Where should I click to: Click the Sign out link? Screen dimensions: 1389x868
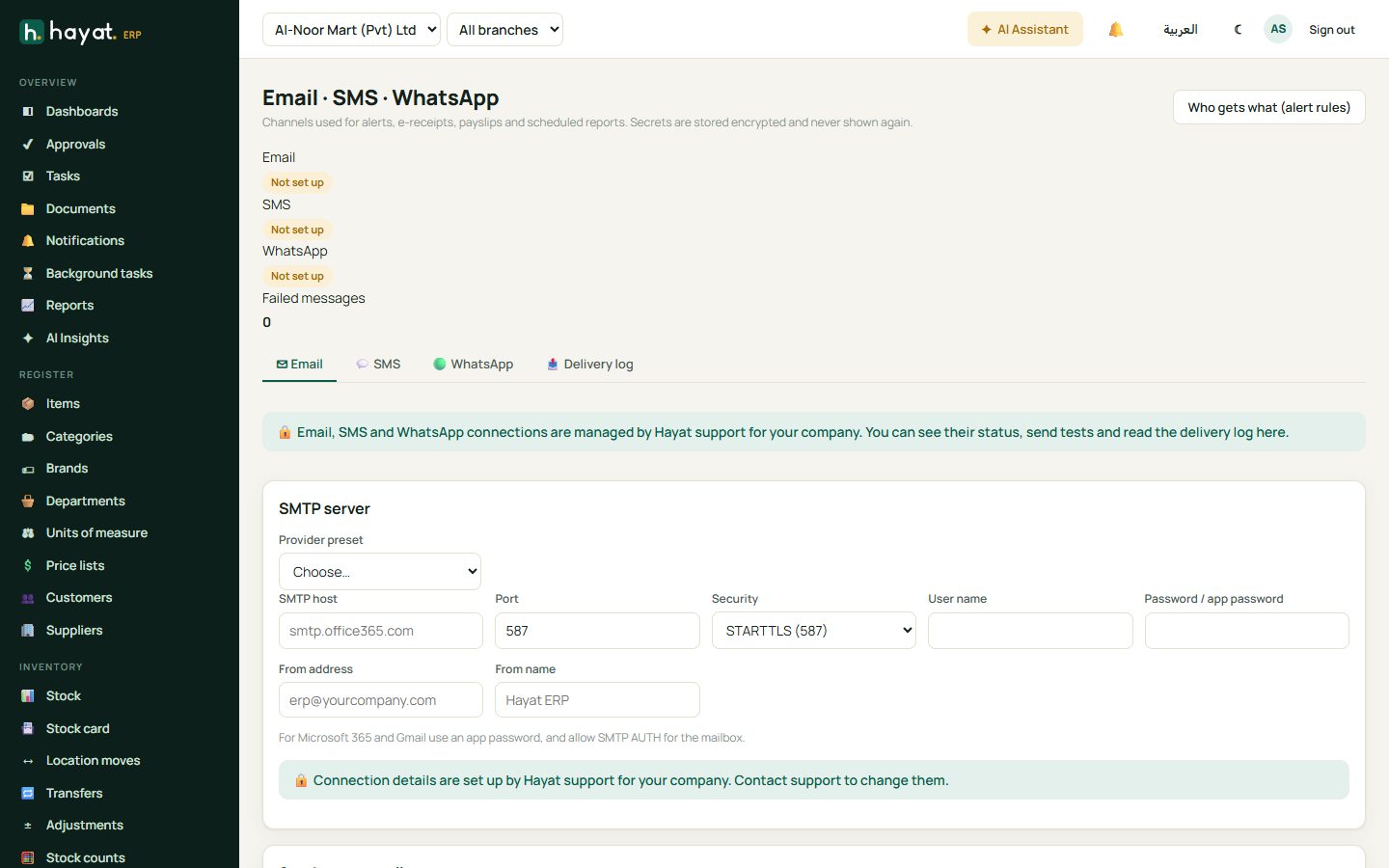coord(1332,30)
